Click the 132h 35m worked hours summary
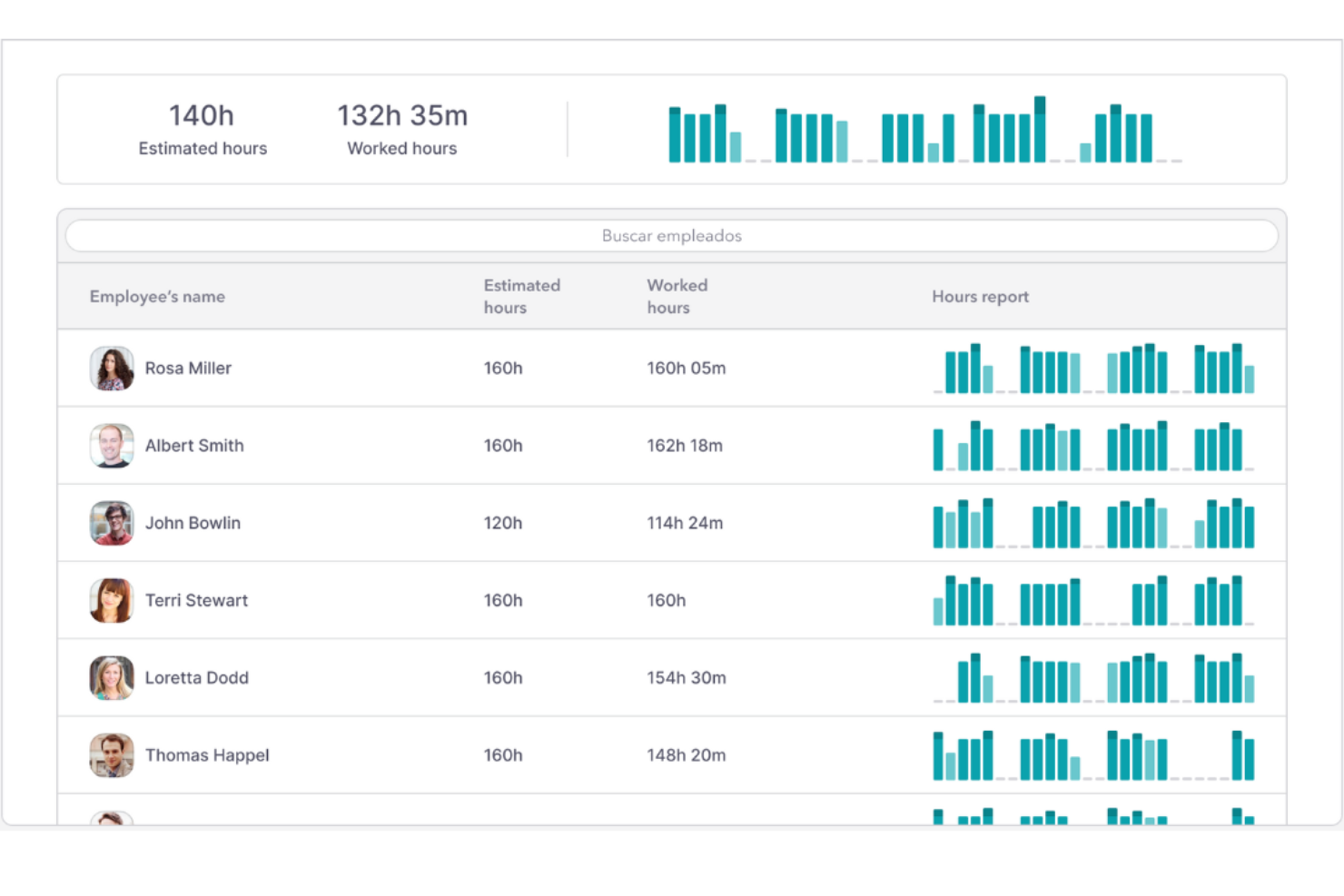This screenshot has height=896, width=1344. click(402, 129)
